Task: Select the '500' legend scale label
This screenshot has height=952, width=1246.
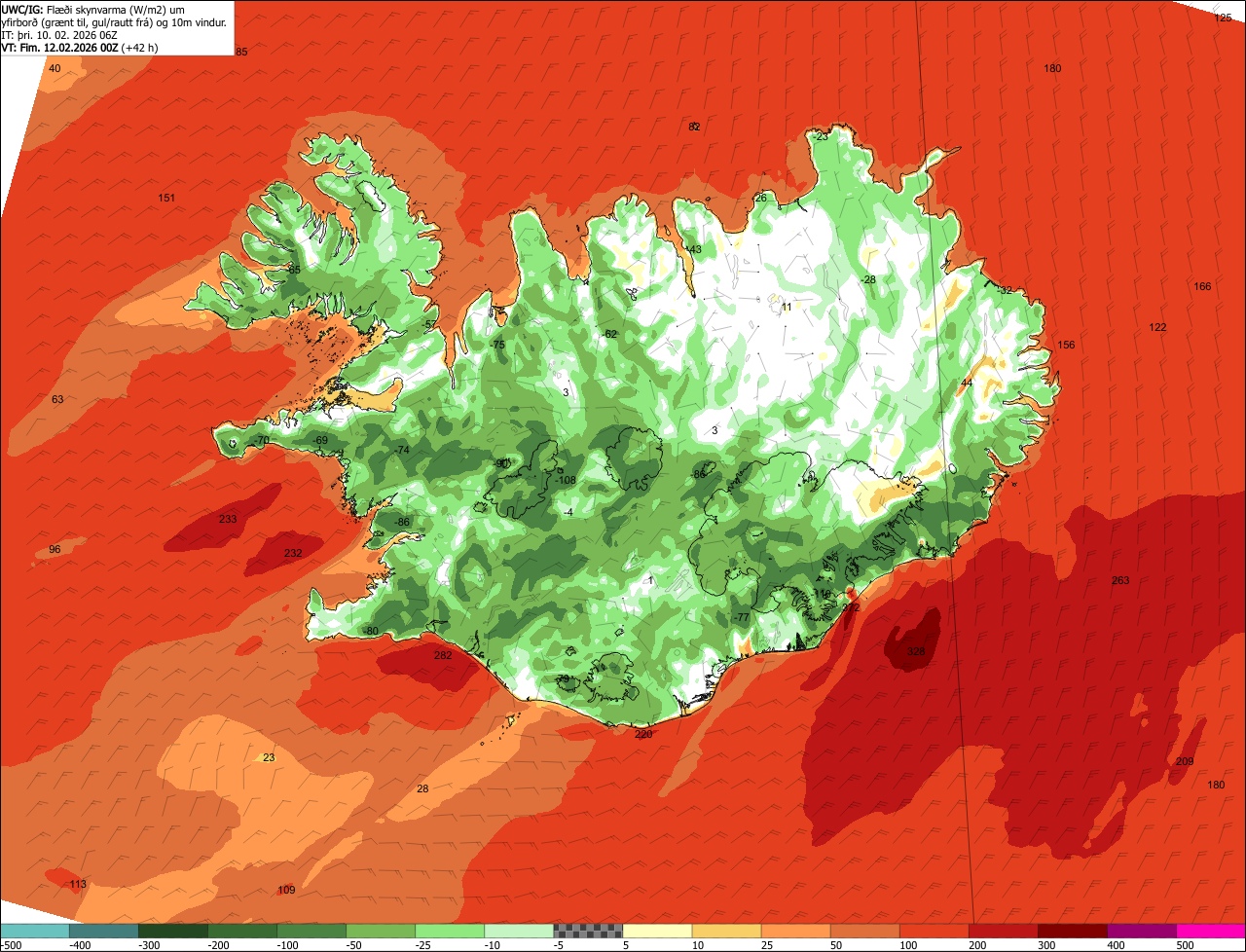Action: (x=1184, y=944)
